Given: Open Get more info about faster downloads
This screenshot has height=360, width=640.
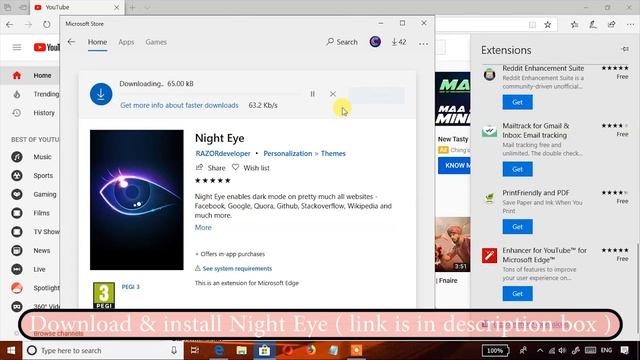Looking at the screenshot, I should point(179,105).
